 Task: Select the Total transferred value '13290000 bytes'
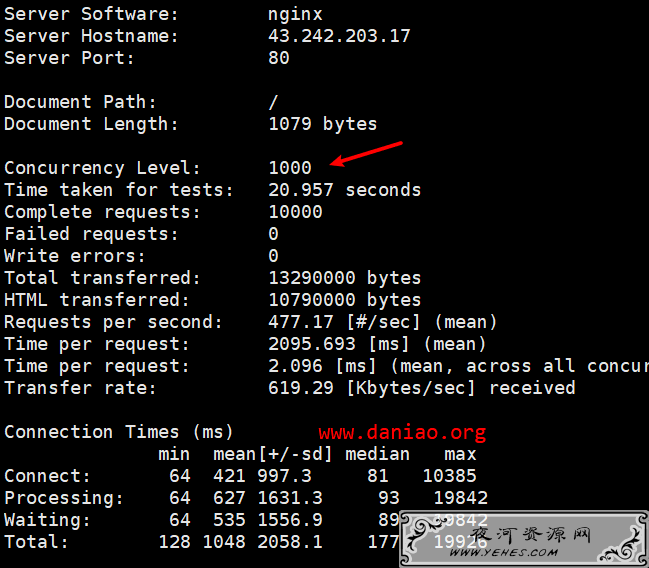point(344,278)
